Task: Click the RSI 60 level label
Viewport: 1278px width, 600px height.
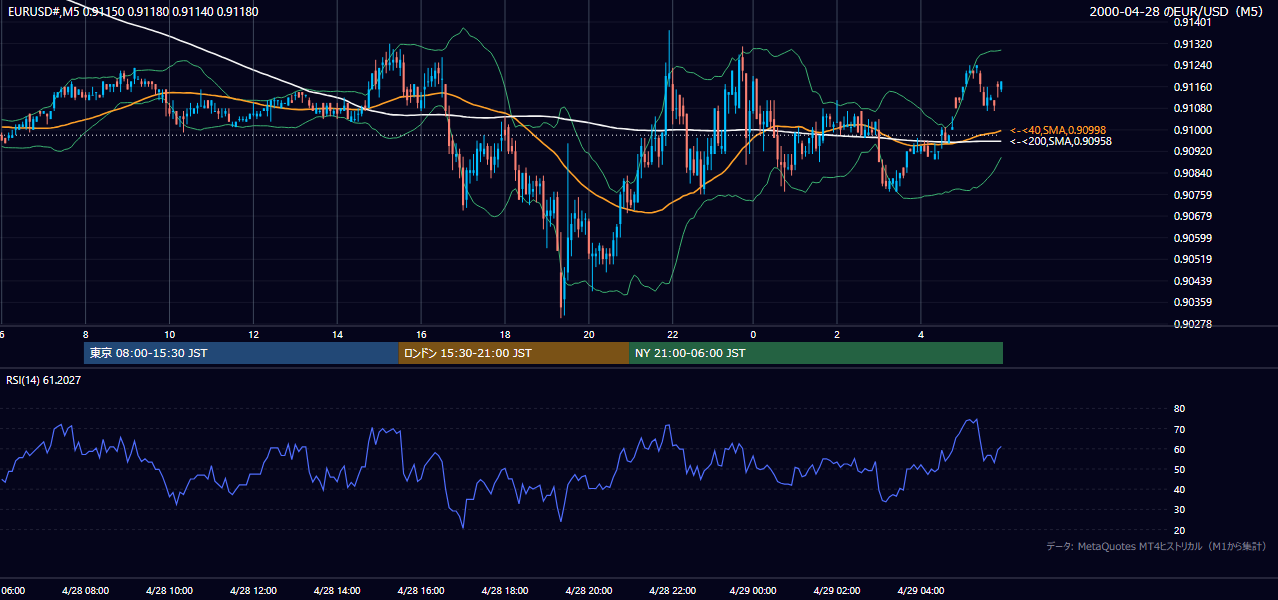Action: tap(1179, 449)
